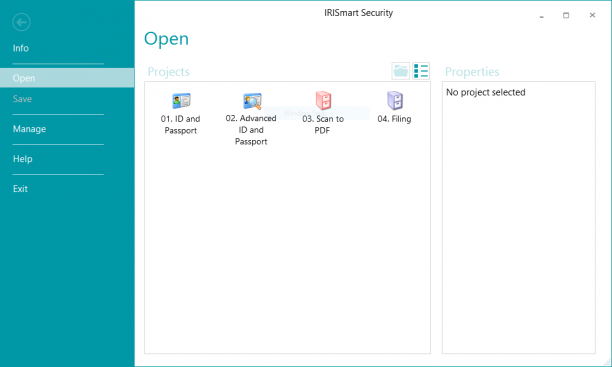612x367 pixels.
Task: Open the Info menu item
Action: (21, 48)
